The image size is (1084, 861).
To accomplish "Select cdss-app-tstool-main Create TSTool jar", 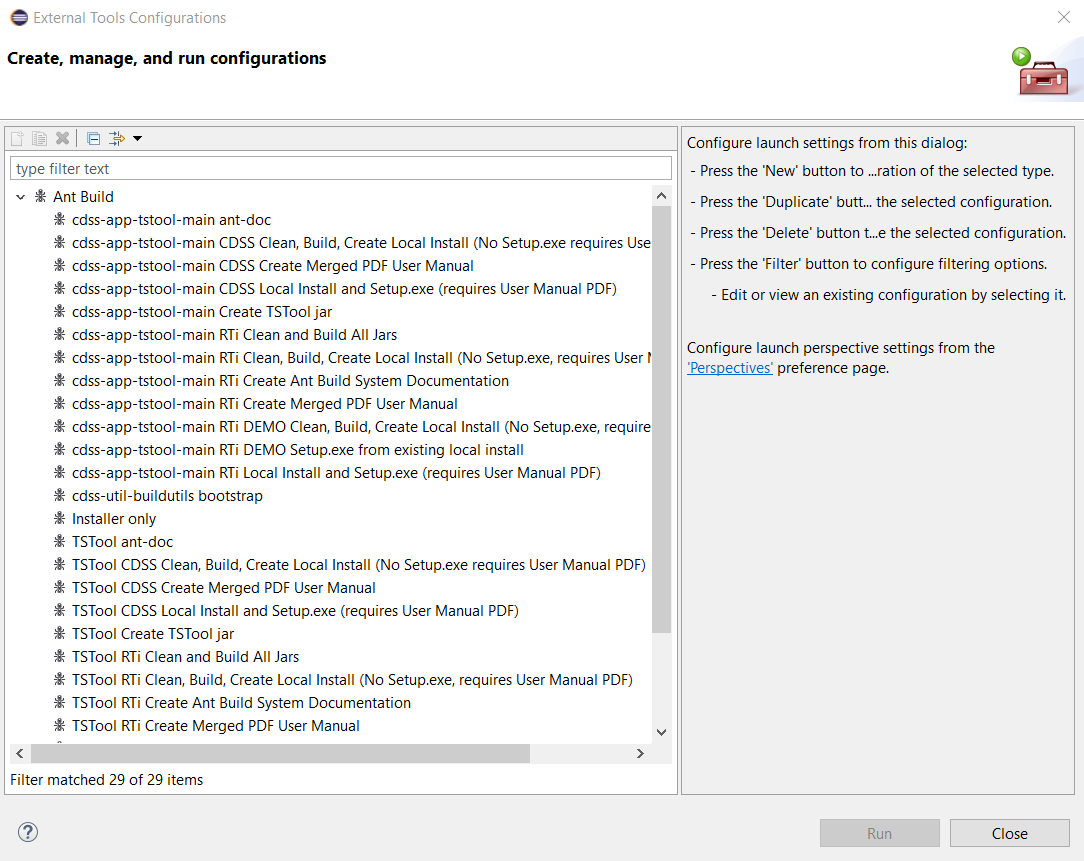I will pyautogui.click(x=201, y=312).
